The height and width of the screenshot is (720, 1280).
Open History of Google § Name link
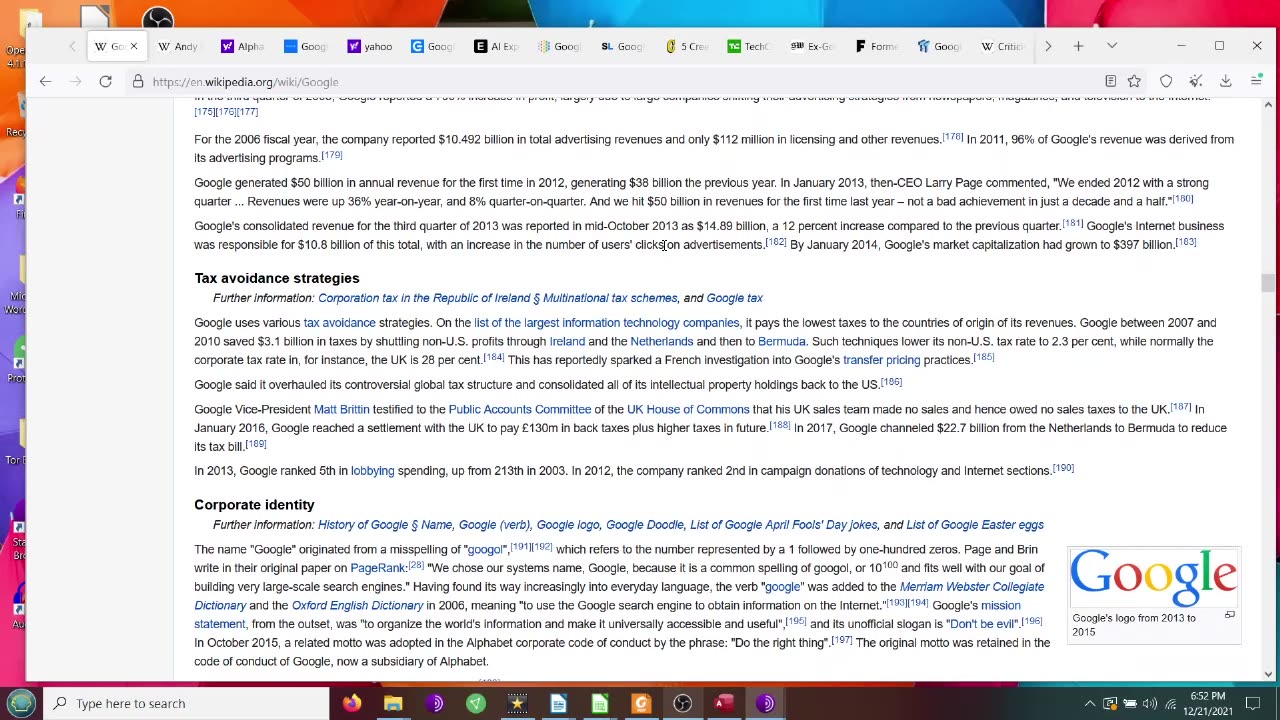pos(385,525)
